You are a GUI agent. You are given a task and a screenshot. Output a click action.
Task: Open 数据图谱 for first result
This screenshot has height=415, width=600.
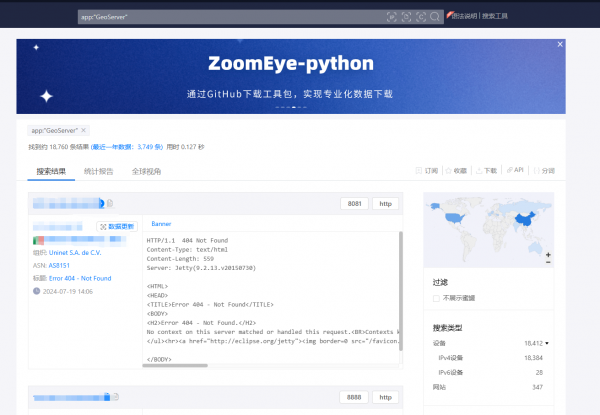point(117,227)
